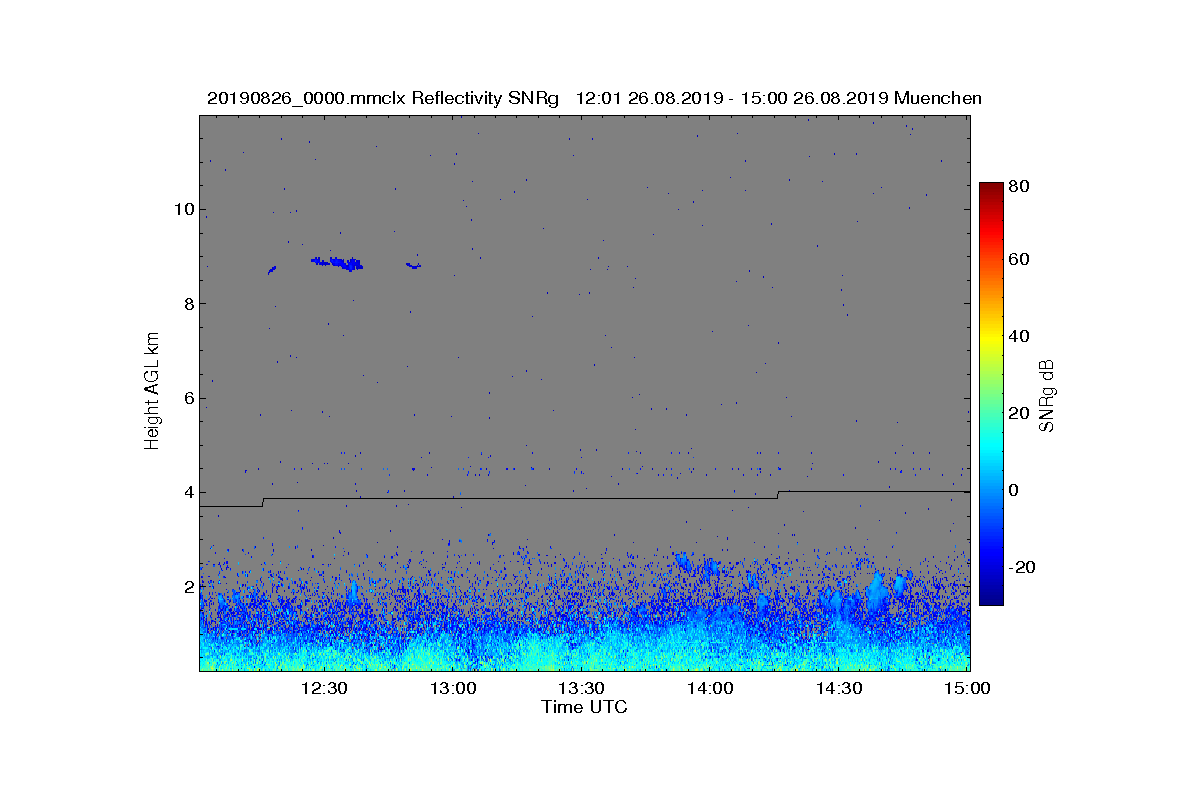
Task: Click the 14:00 time tick label
Action: point(710,688)
